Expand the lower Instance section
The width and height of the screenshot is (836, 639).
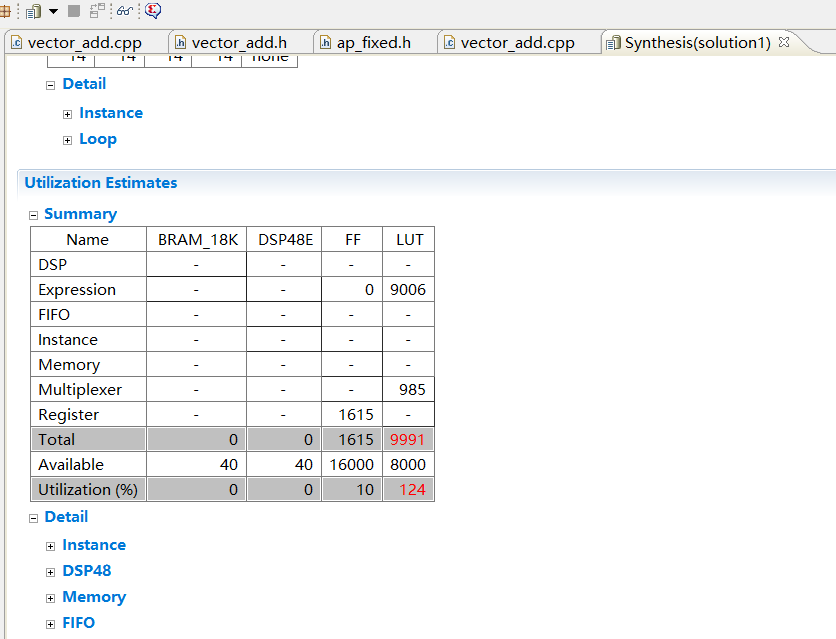51,546
